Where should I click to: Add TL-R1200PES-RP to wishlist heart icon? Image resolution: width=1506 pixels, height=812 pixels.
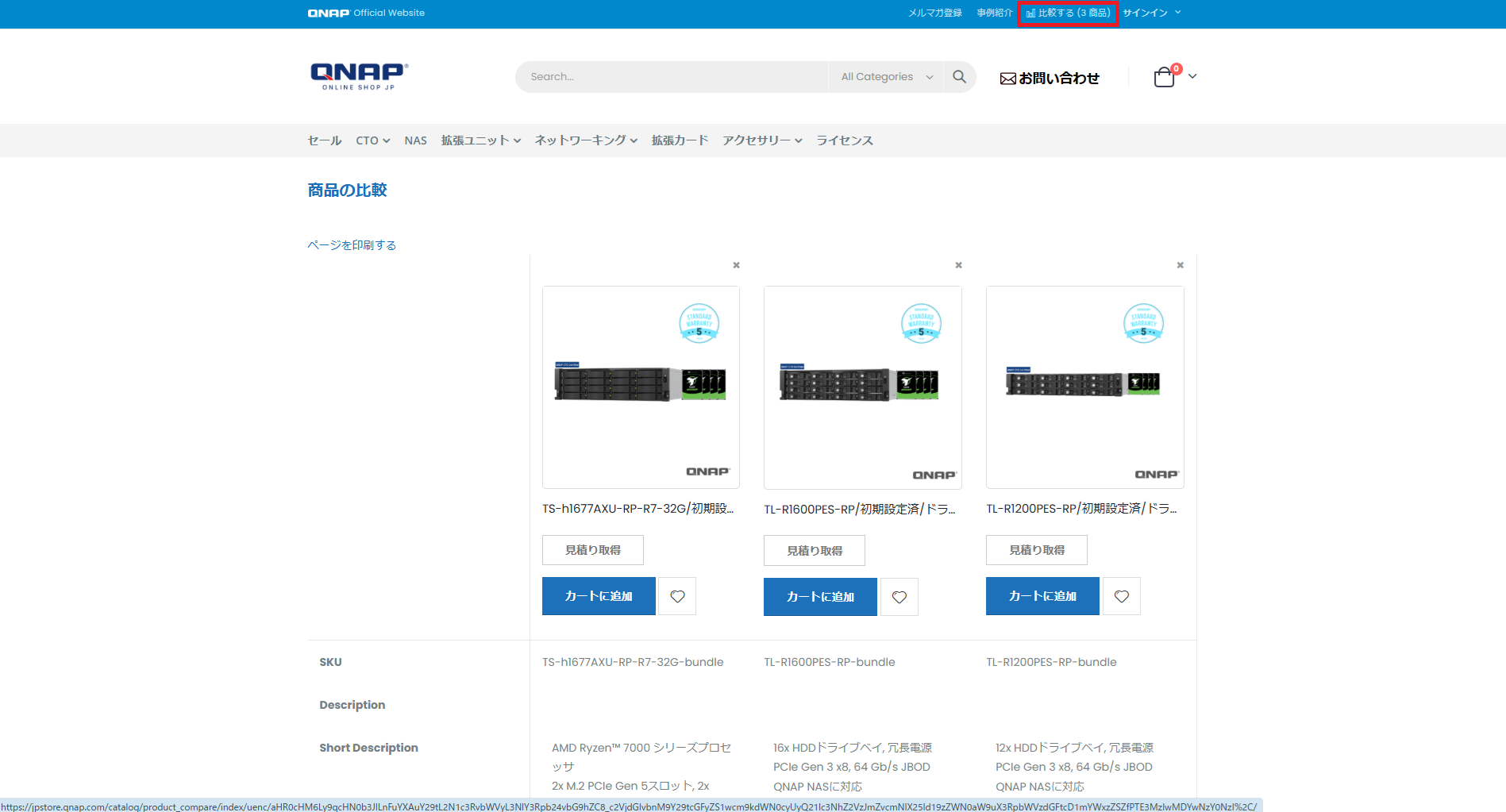(1122, 596)
